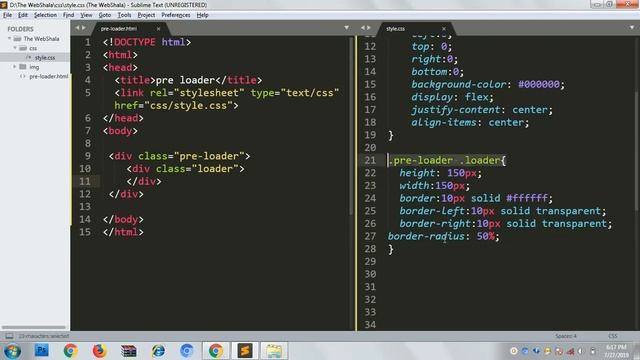Go to previous tab arrow in left pane

pyautogui.click(x=77, y=28)
